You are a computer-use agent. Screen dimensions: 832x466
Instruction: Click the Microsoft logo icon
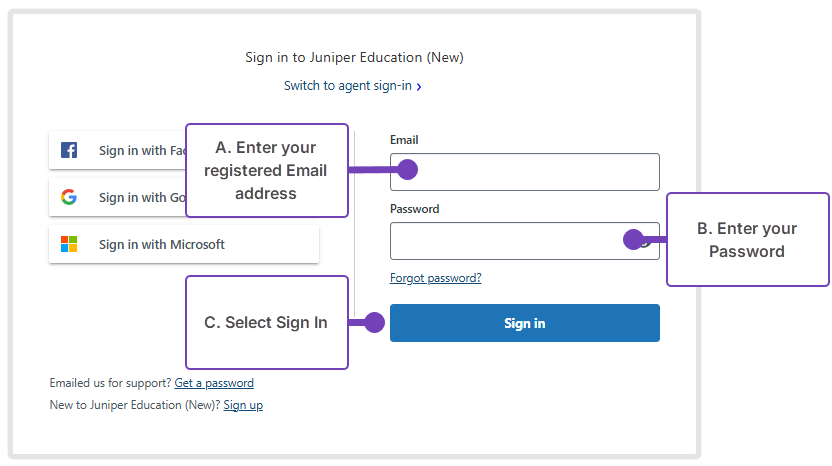tap(69, 244)
